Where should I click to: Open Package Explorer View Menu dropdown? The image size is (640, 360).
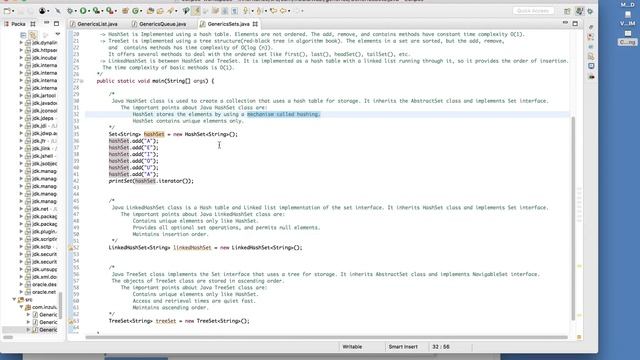(58, 34)
